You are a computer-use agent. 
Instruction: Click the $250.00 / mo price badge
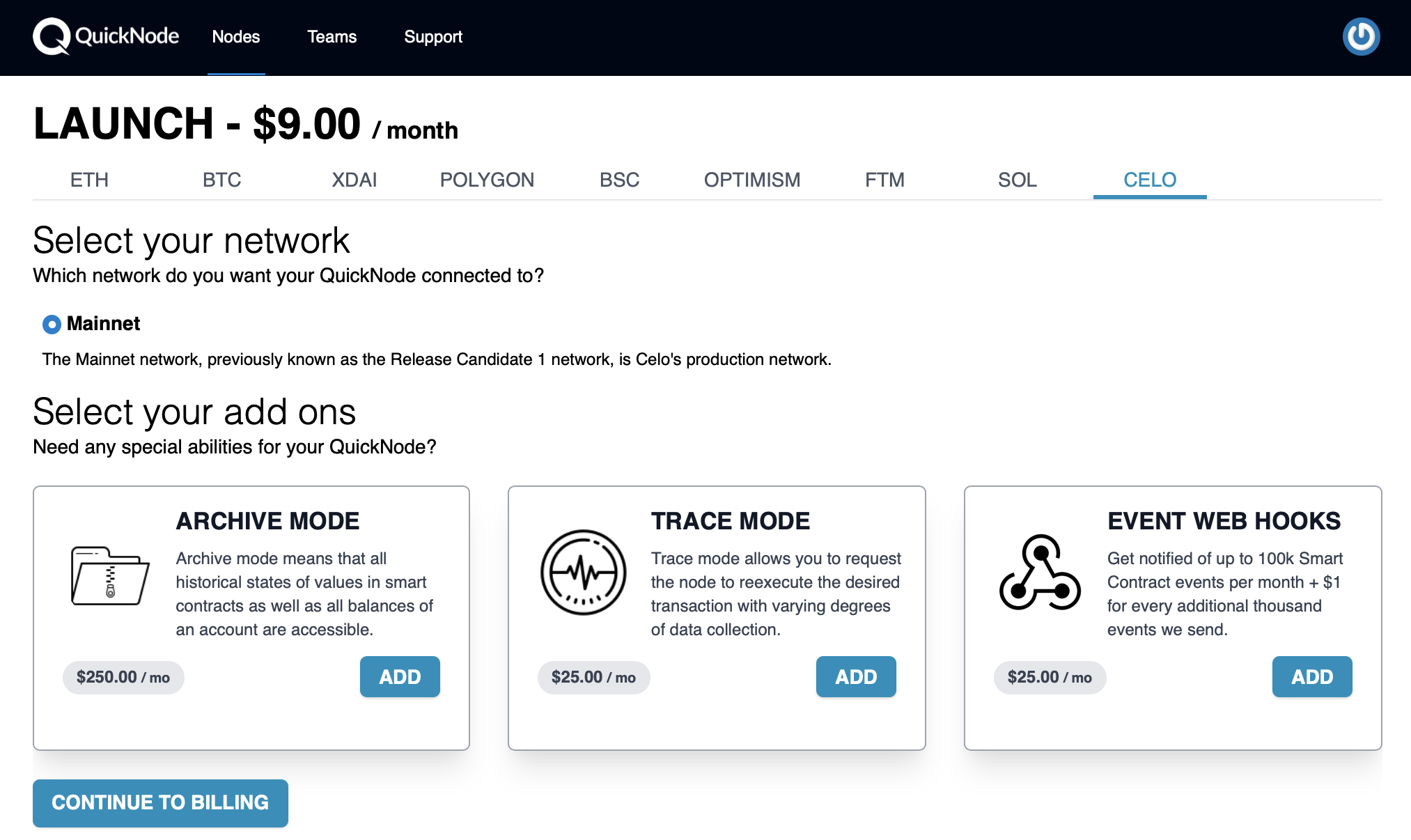click(x=123, y=678)
